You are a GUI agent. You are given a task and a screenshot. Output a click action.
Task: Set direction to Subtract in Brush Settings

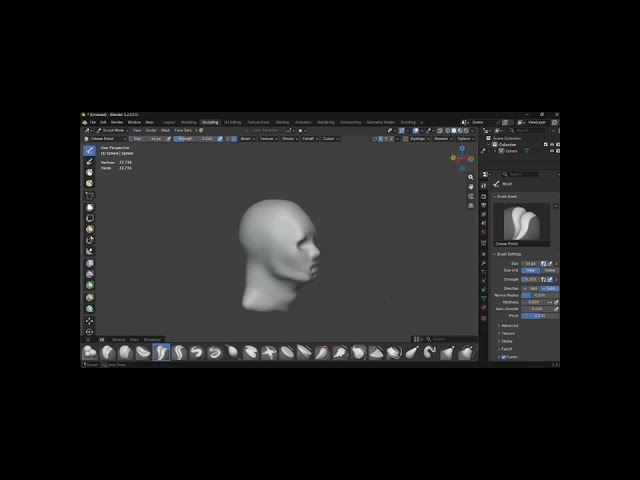pyautogui.click(x=549, y=288)
